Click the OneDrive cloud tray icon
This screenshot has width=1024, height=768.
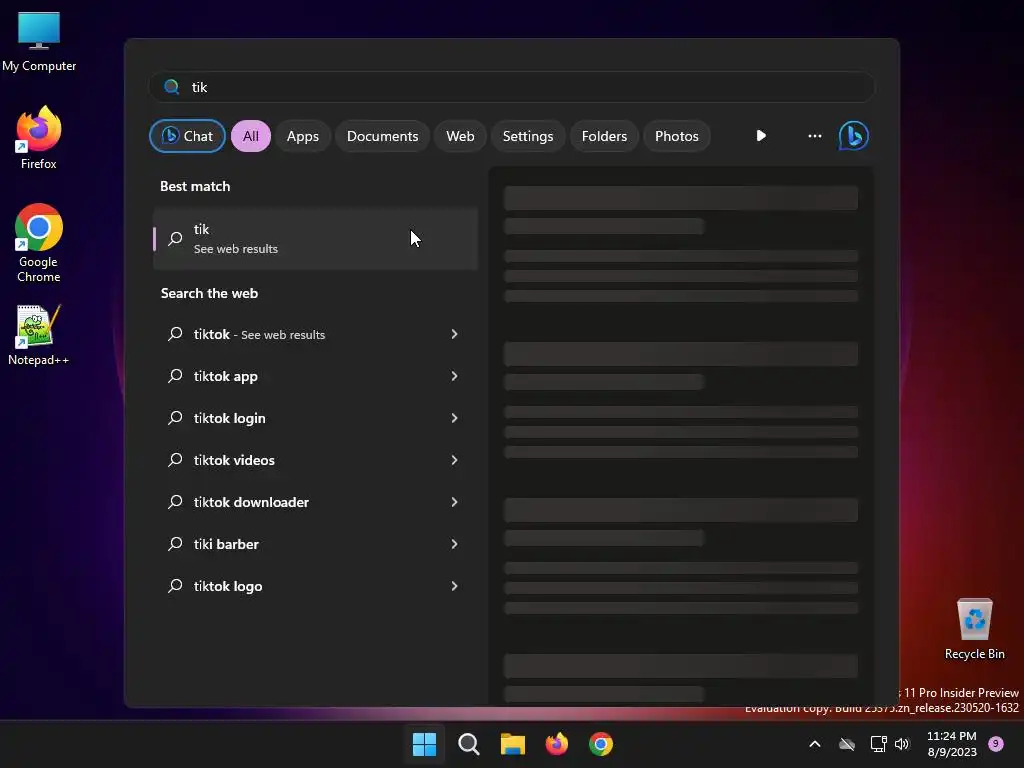(847, 744)
